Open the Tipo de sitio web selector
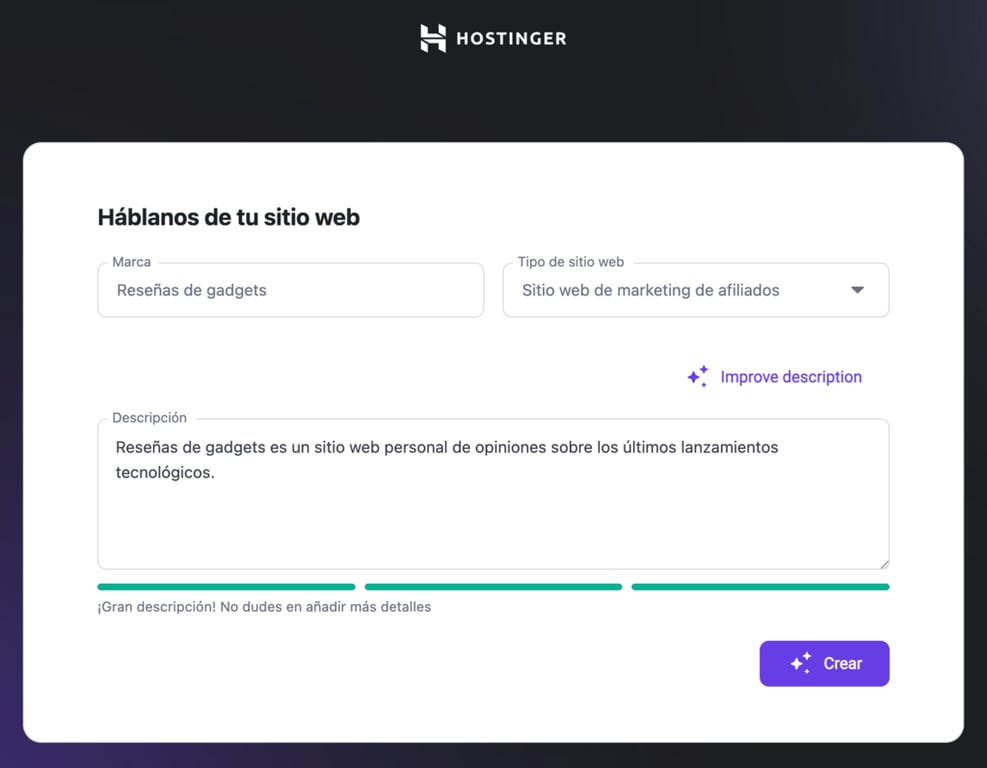The width and height of the screenshot is (987, 768). (695, 289)
